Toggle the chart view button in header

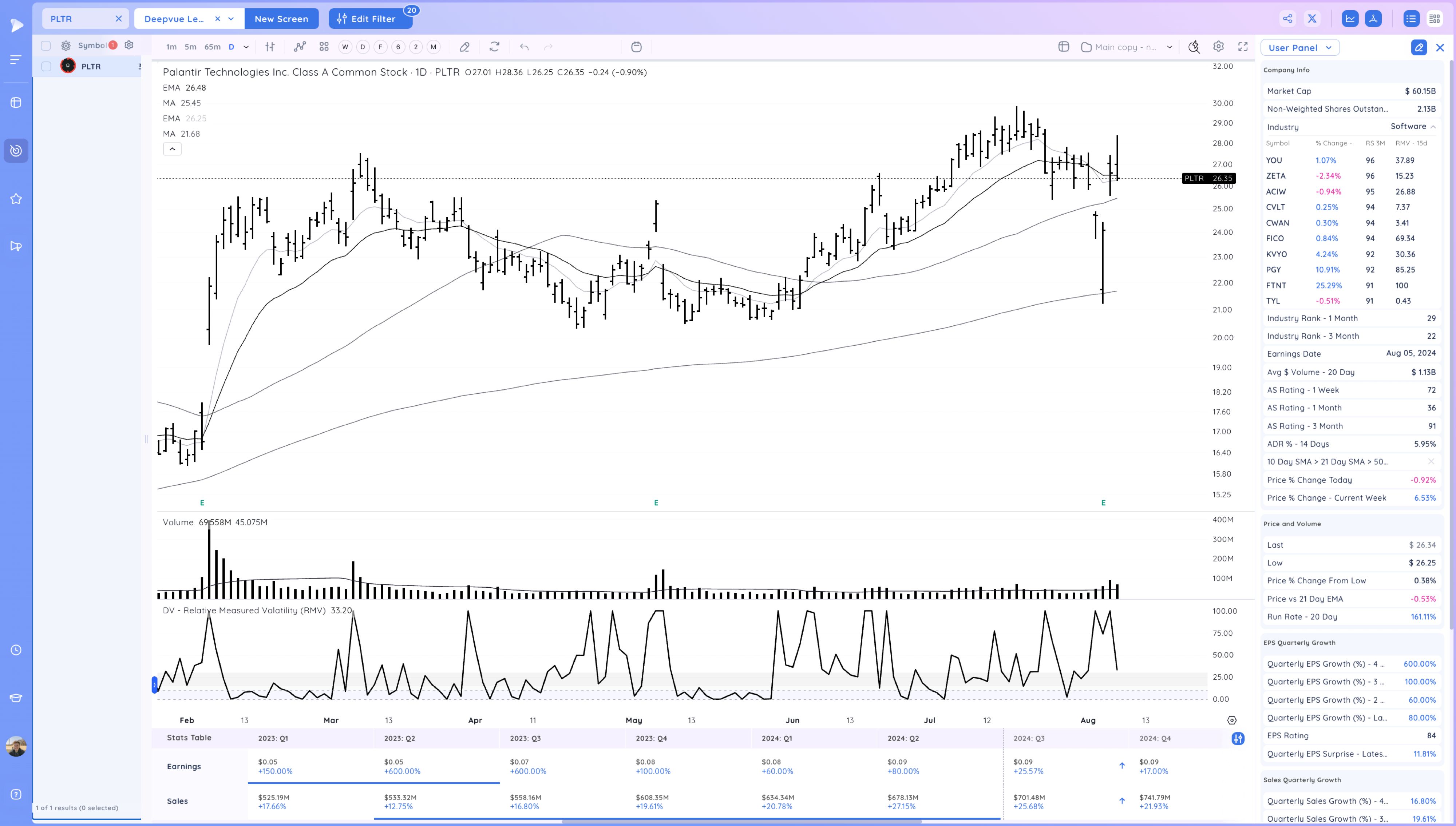pyautogui.click(x=1350, y=19)
